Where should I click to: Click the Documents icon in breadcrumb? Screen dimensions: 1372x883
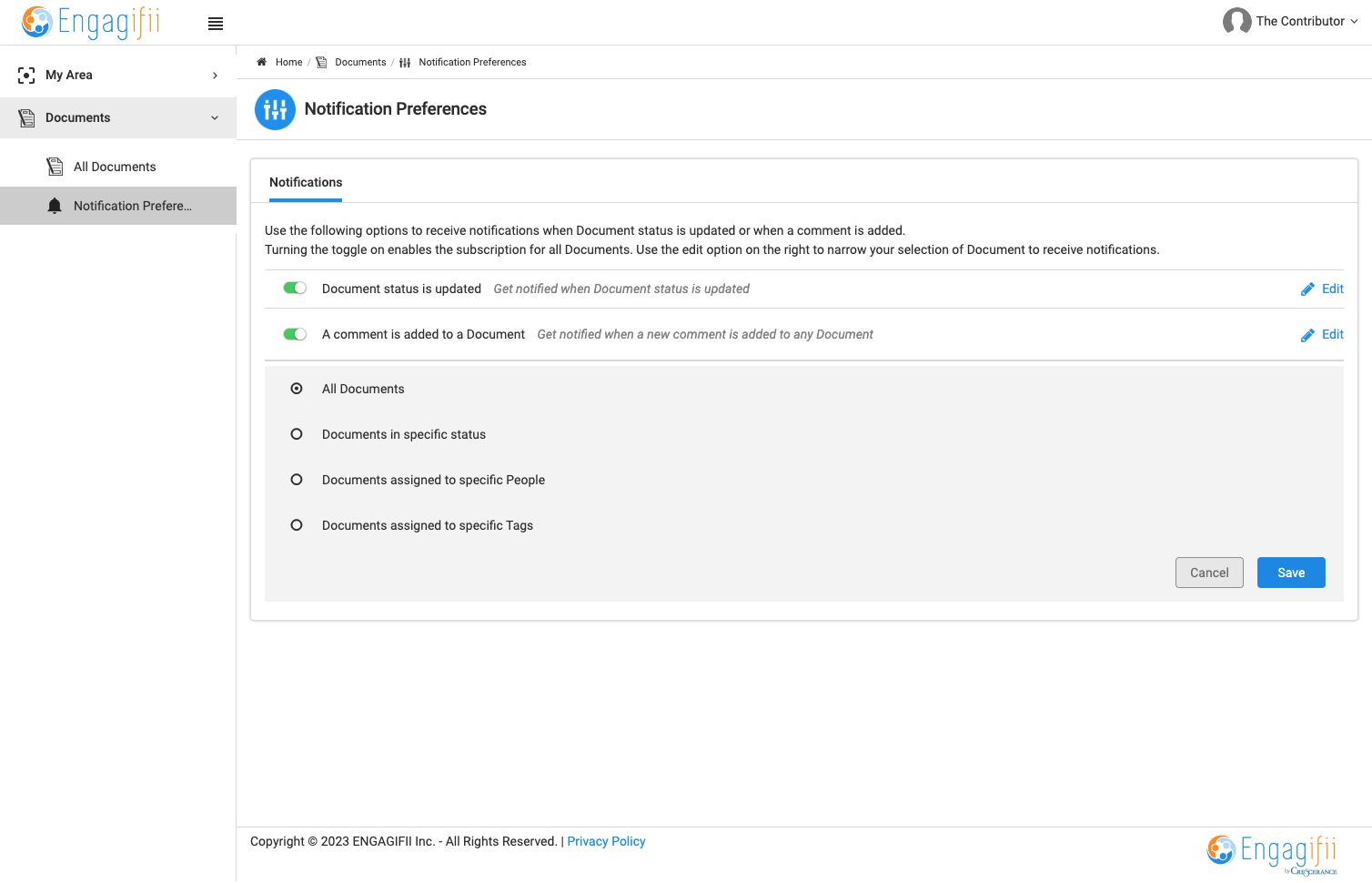coord(321,63)
